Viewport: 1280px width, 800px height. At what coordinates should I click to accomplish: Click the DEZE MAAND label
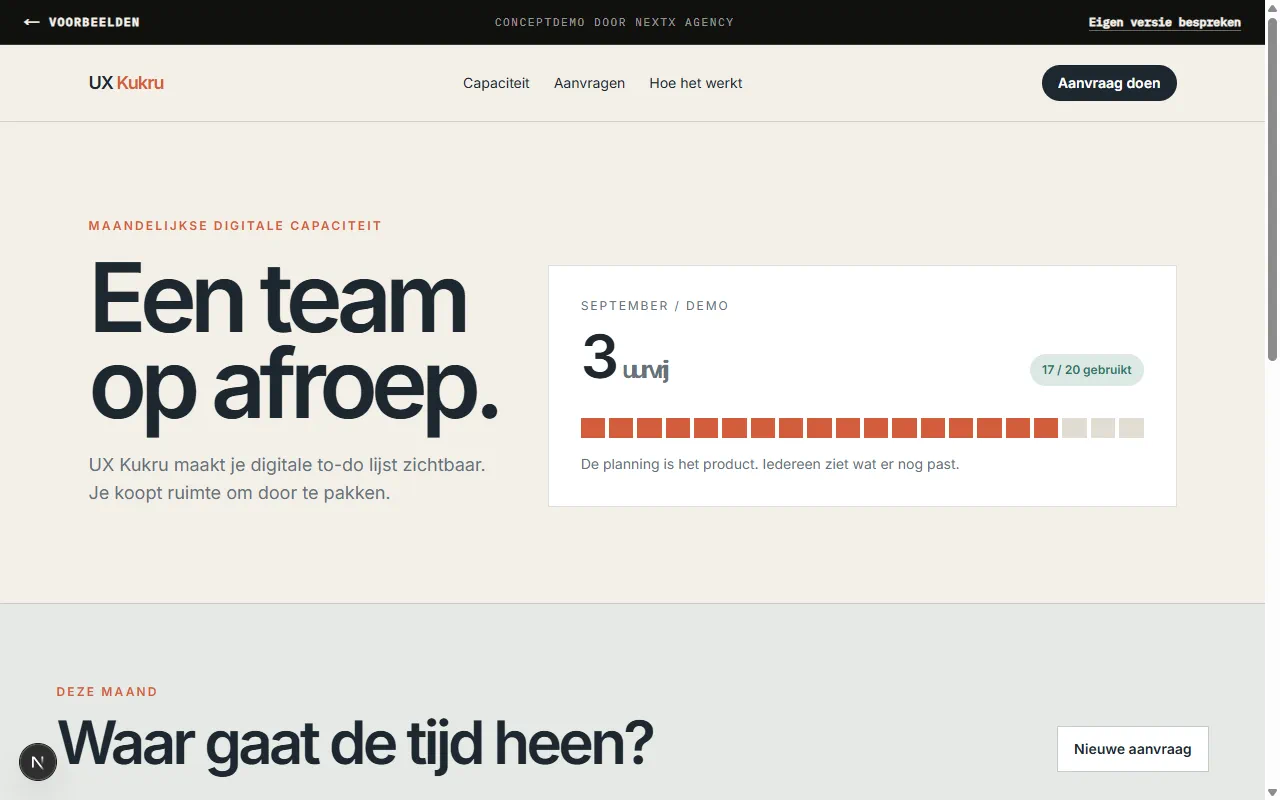click(x=107, y=692)
